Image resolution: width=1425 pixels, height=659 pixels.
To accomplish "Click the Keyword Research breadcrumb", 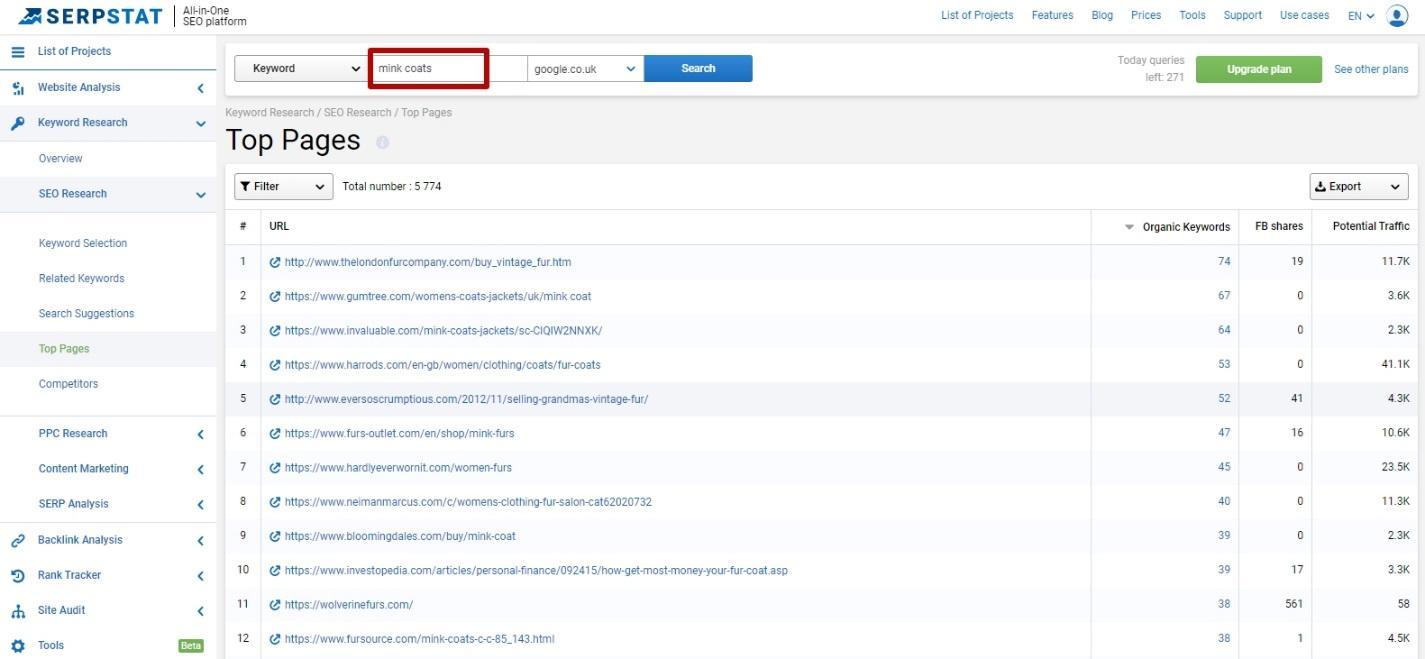I will 269,113.
